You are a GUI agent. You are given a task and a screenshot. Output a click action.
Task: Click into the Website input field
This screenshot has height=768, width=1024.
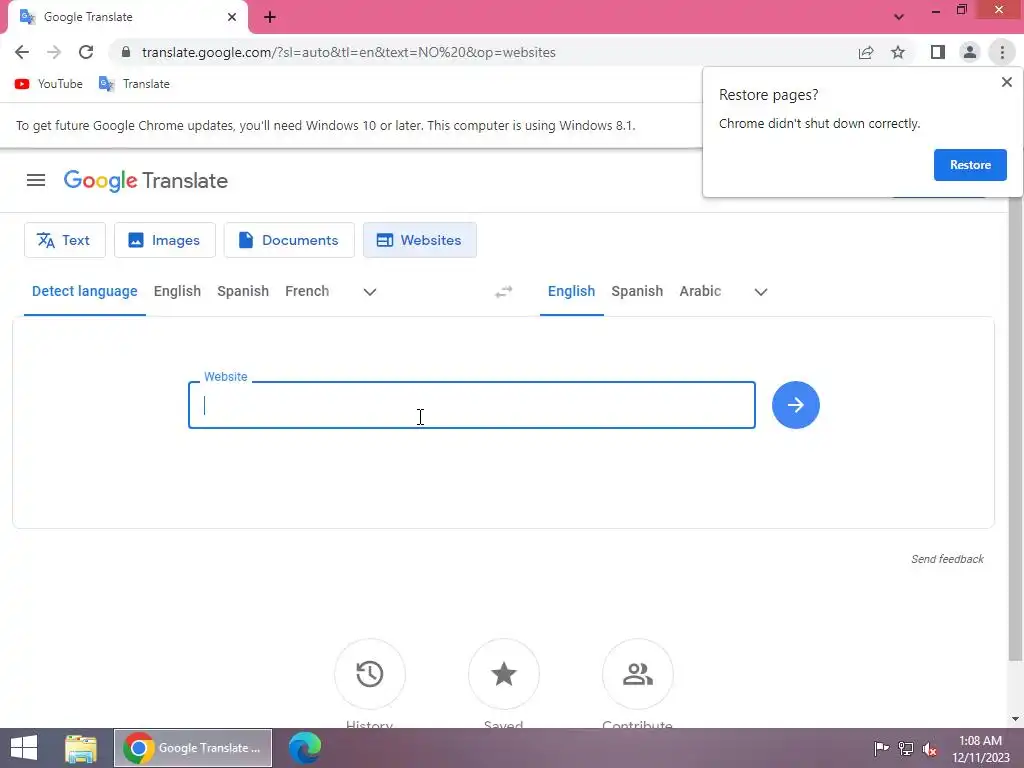[x=472, y=405]
